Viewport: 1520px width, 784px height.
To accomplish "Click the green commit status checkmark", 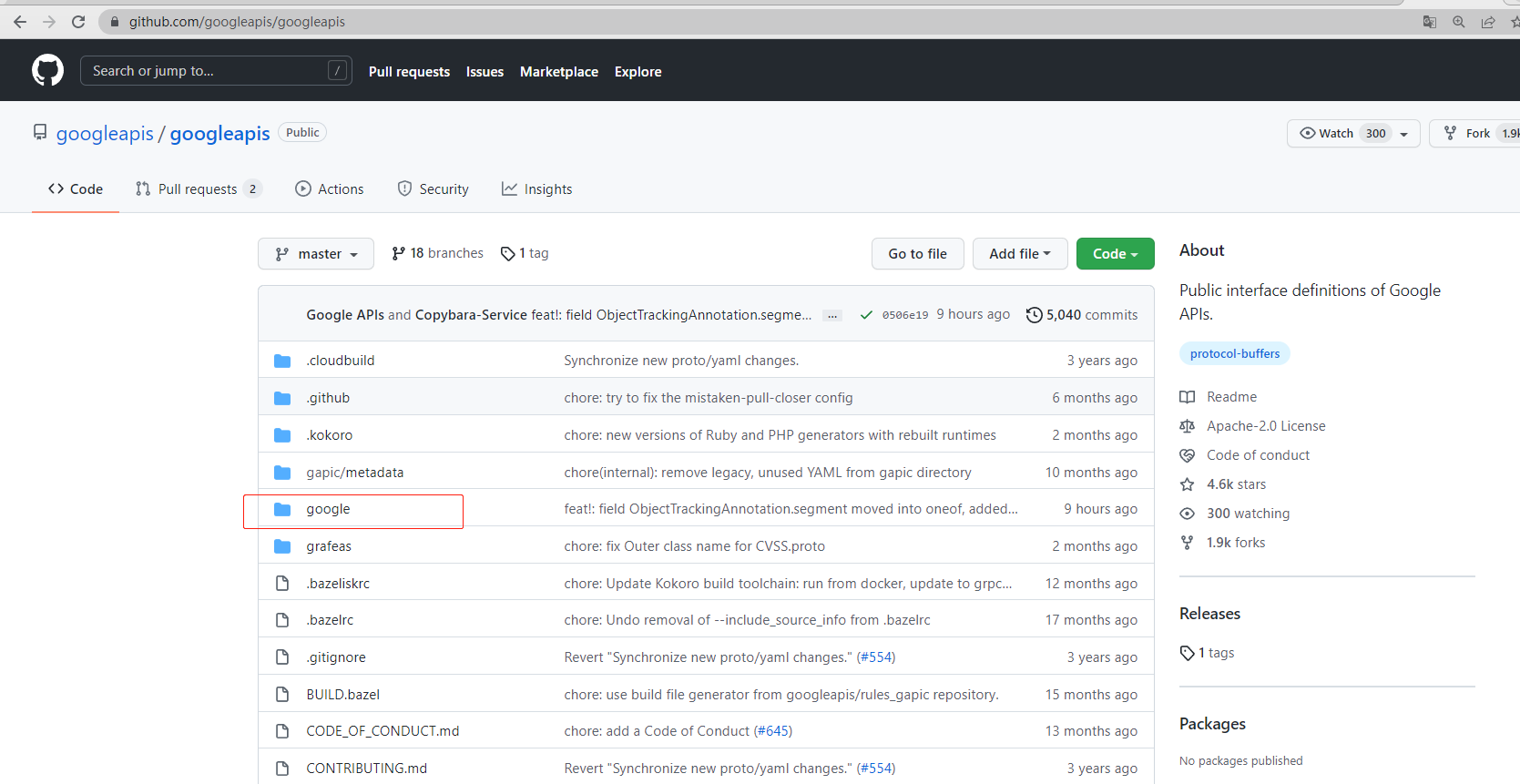I will [x=866, y=315].
